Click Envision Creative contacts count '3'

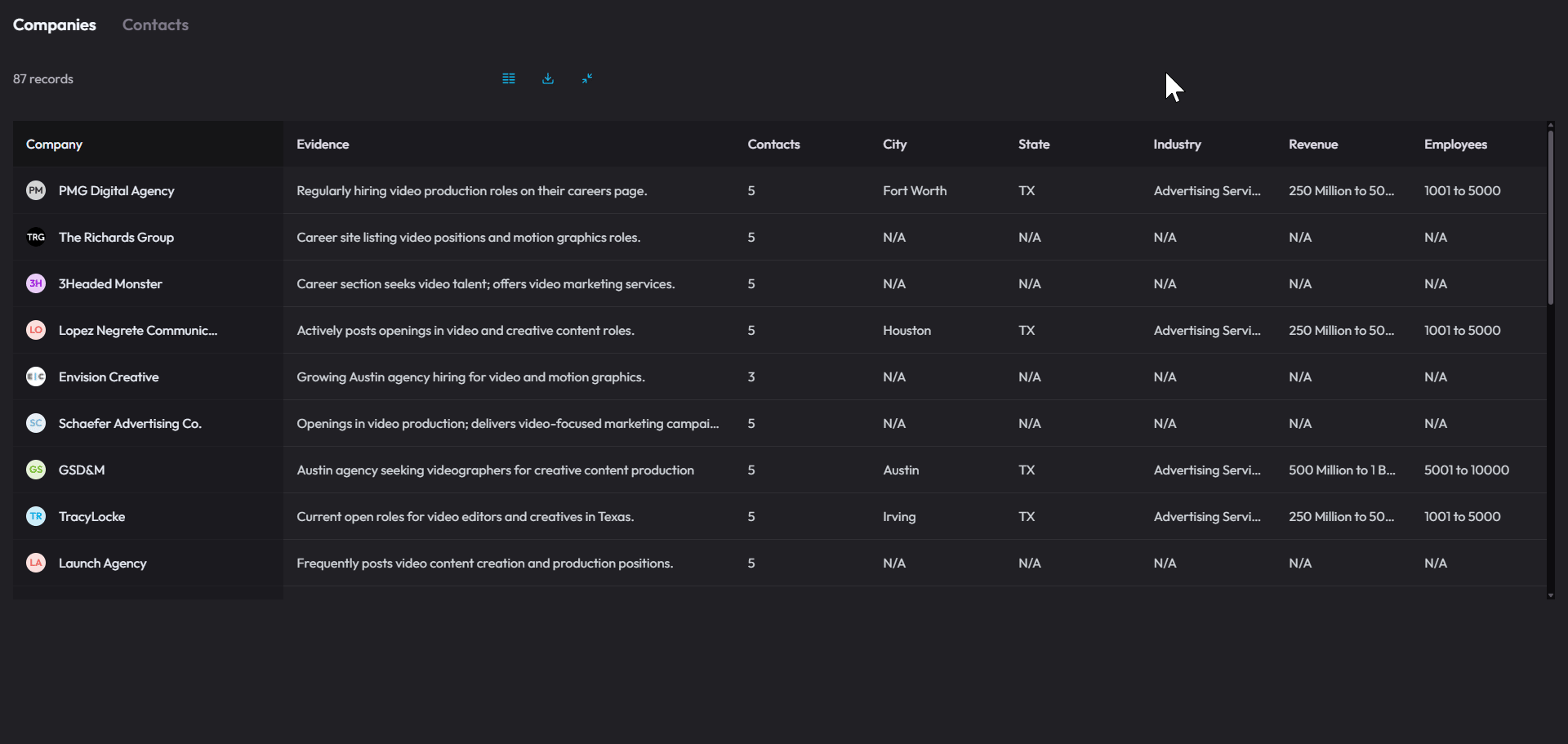tap(751, 376)
